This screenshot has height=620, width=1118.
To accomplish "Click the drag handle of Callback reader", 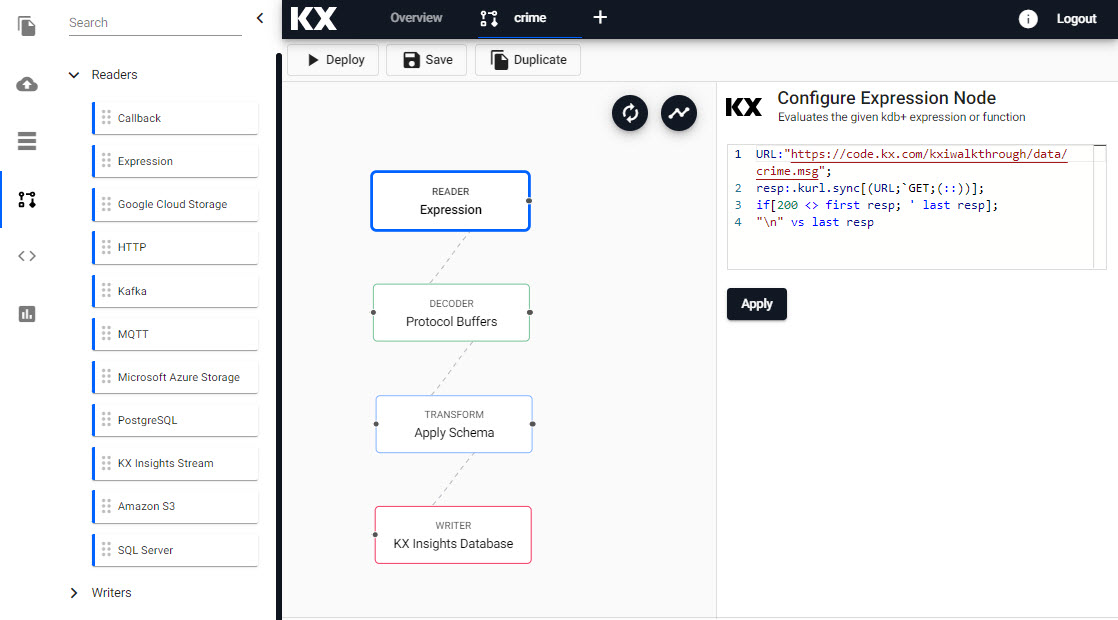I will pyautogui.click(x=106, y=118).
